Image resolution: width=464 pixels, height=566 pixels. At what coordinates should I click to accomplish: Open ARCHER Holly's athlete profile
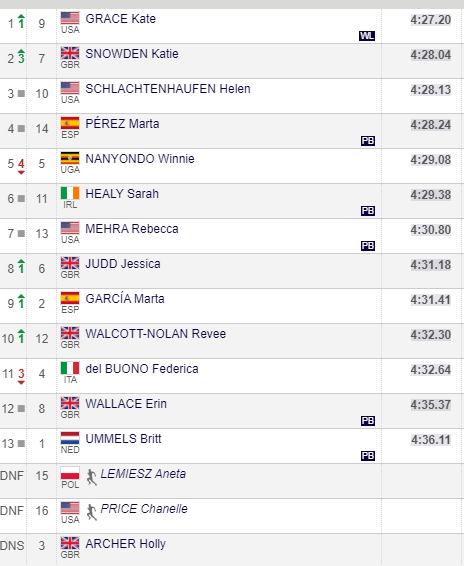point(126,544)
